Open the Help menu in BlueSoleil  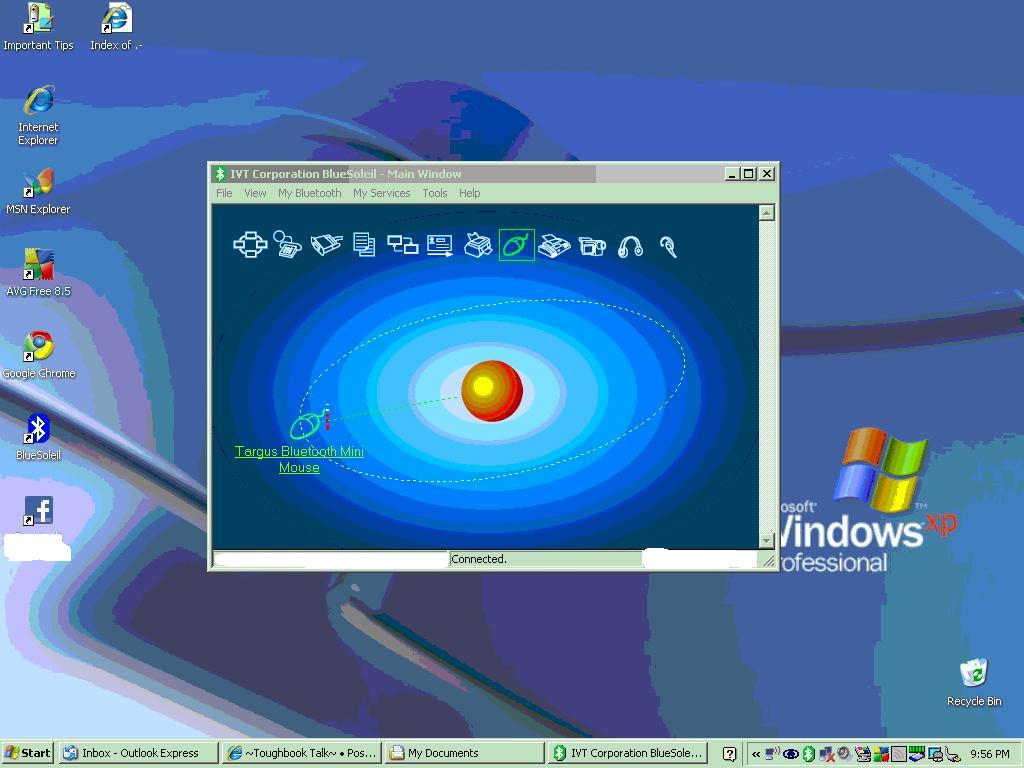click(x=469, y=193)
